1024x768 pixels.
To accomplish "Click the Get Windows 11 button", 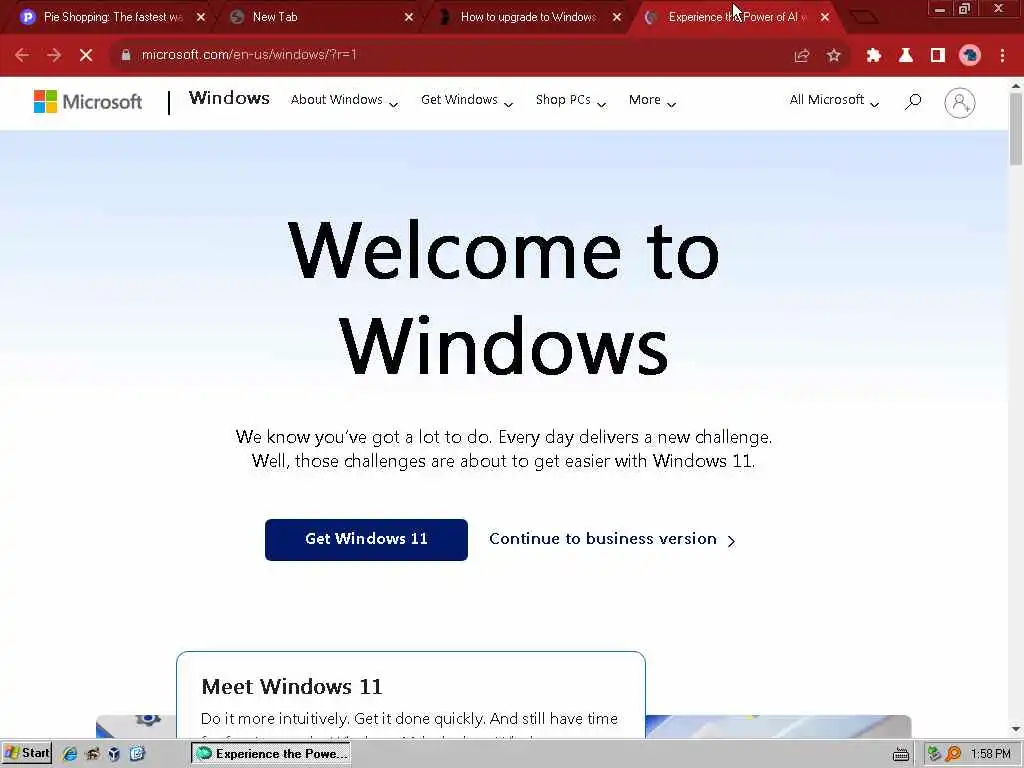I will click(x=366, y=539).
